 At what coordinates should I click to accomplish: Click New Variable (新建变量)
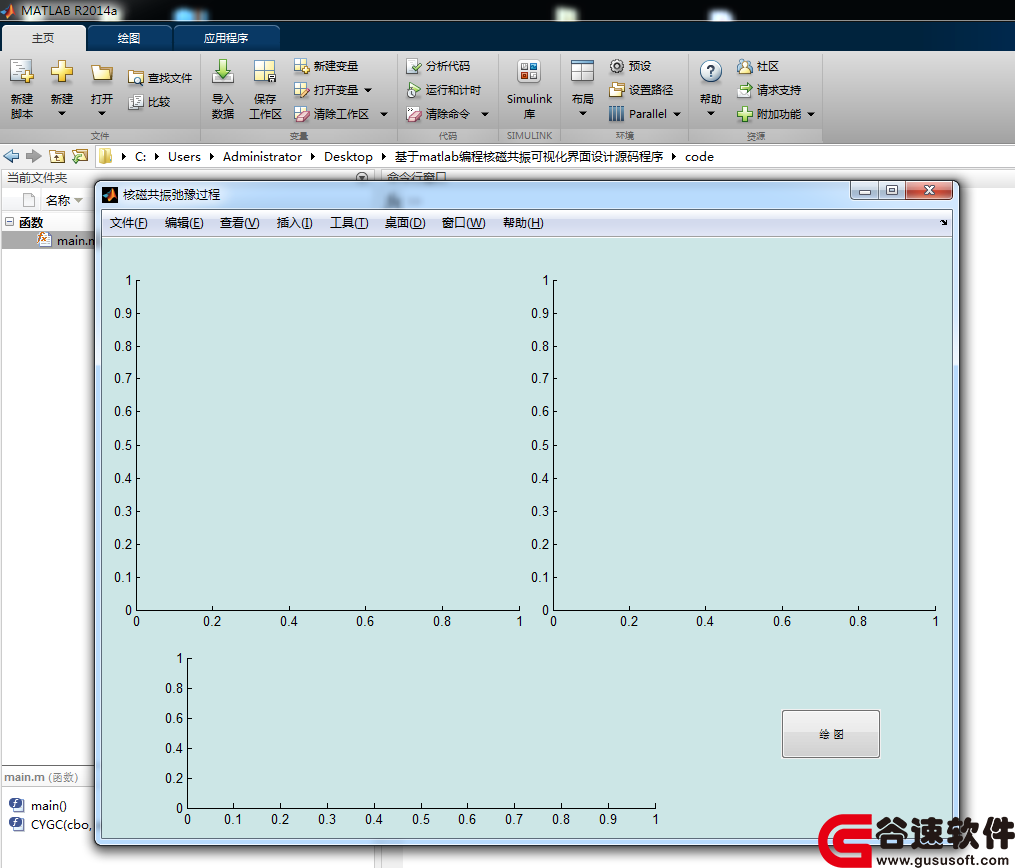tap(326, 66)
